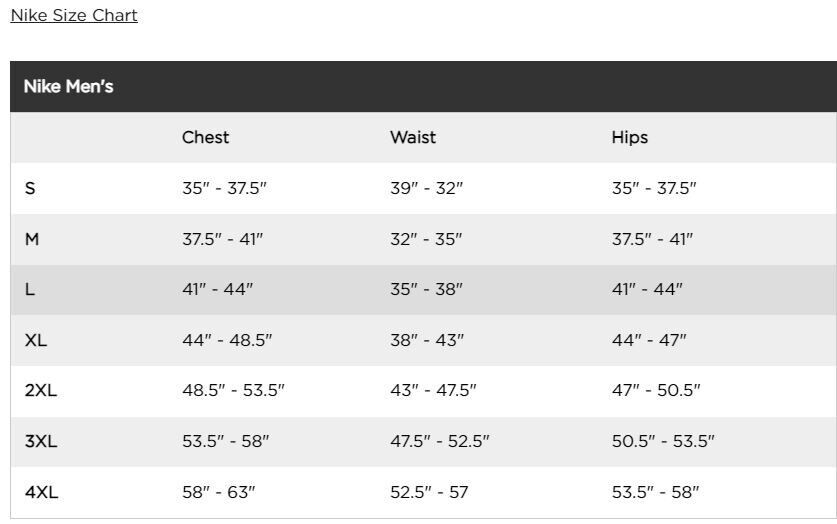
Task: Click the 4XL chest value 58″ - 63″
Action: pos(218,492)
